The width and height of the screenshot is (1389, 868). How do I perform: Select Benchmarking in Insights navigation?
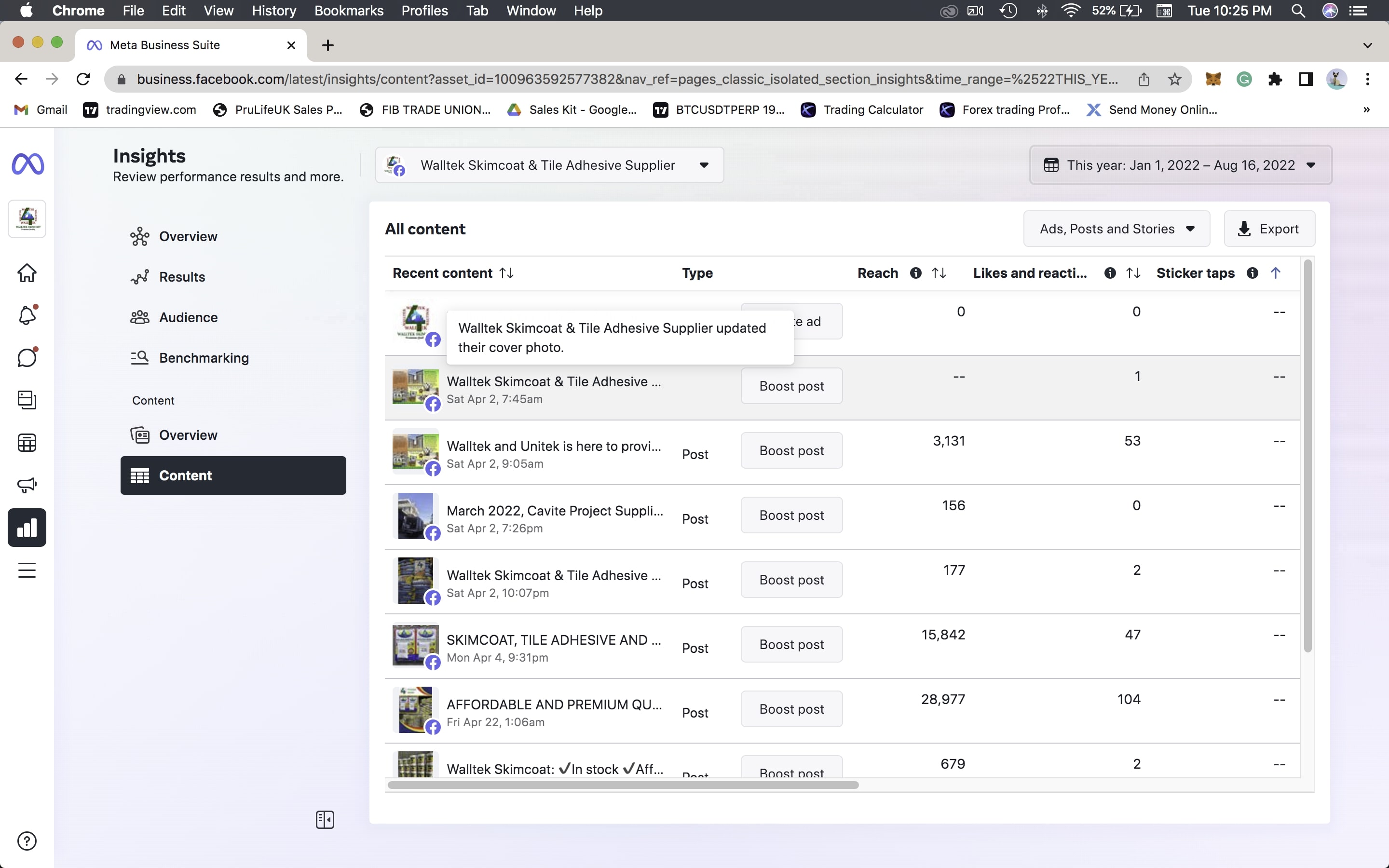coord(204,358)
